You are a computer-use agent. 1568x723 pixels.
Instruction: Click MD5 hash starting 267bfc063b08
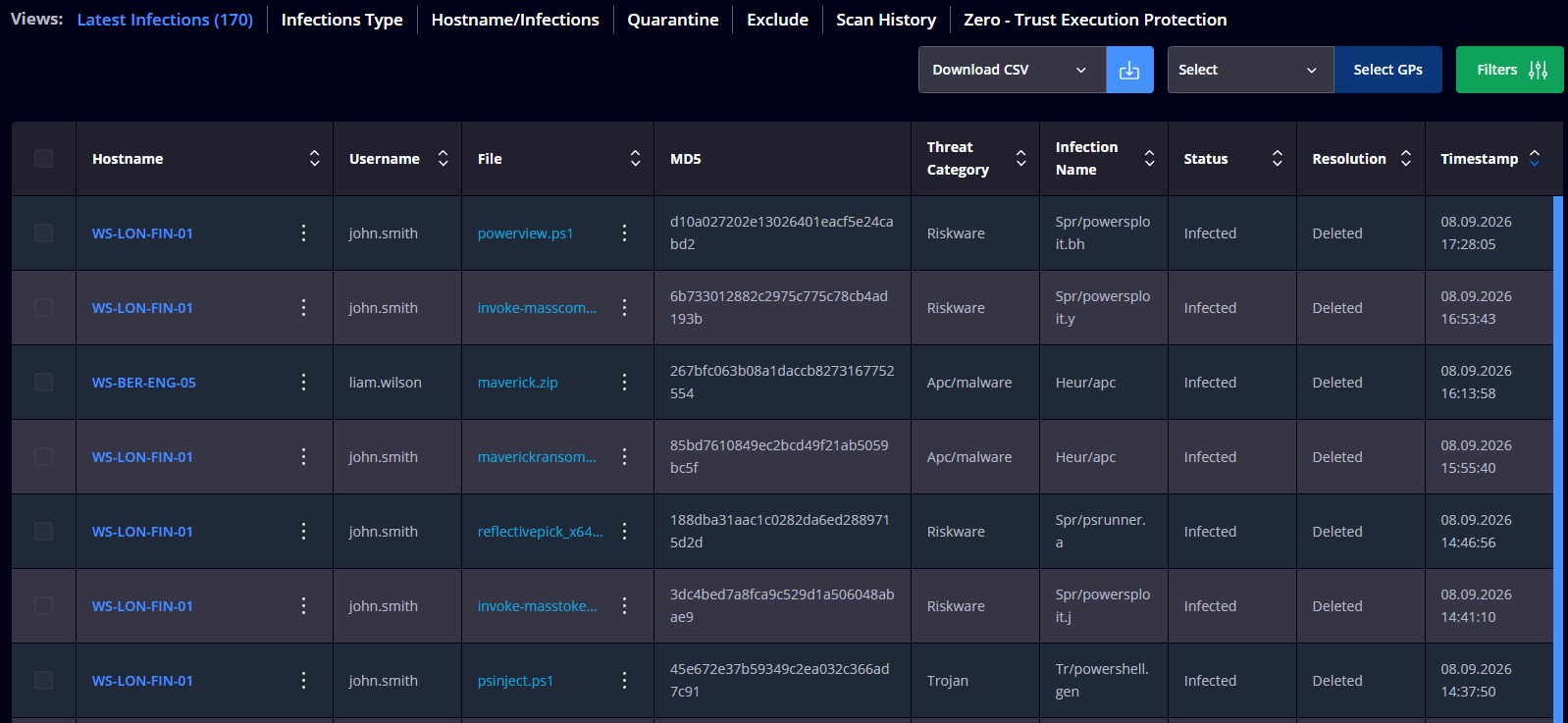[782, 382]
